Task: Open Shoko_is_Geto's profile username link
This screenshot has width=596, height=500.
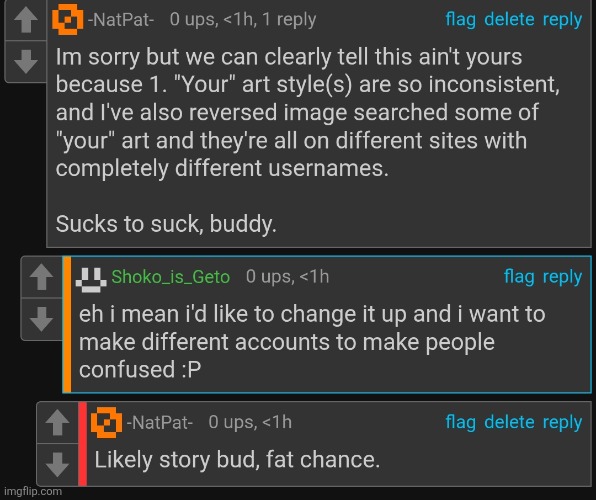Action: tap(171, 277)
